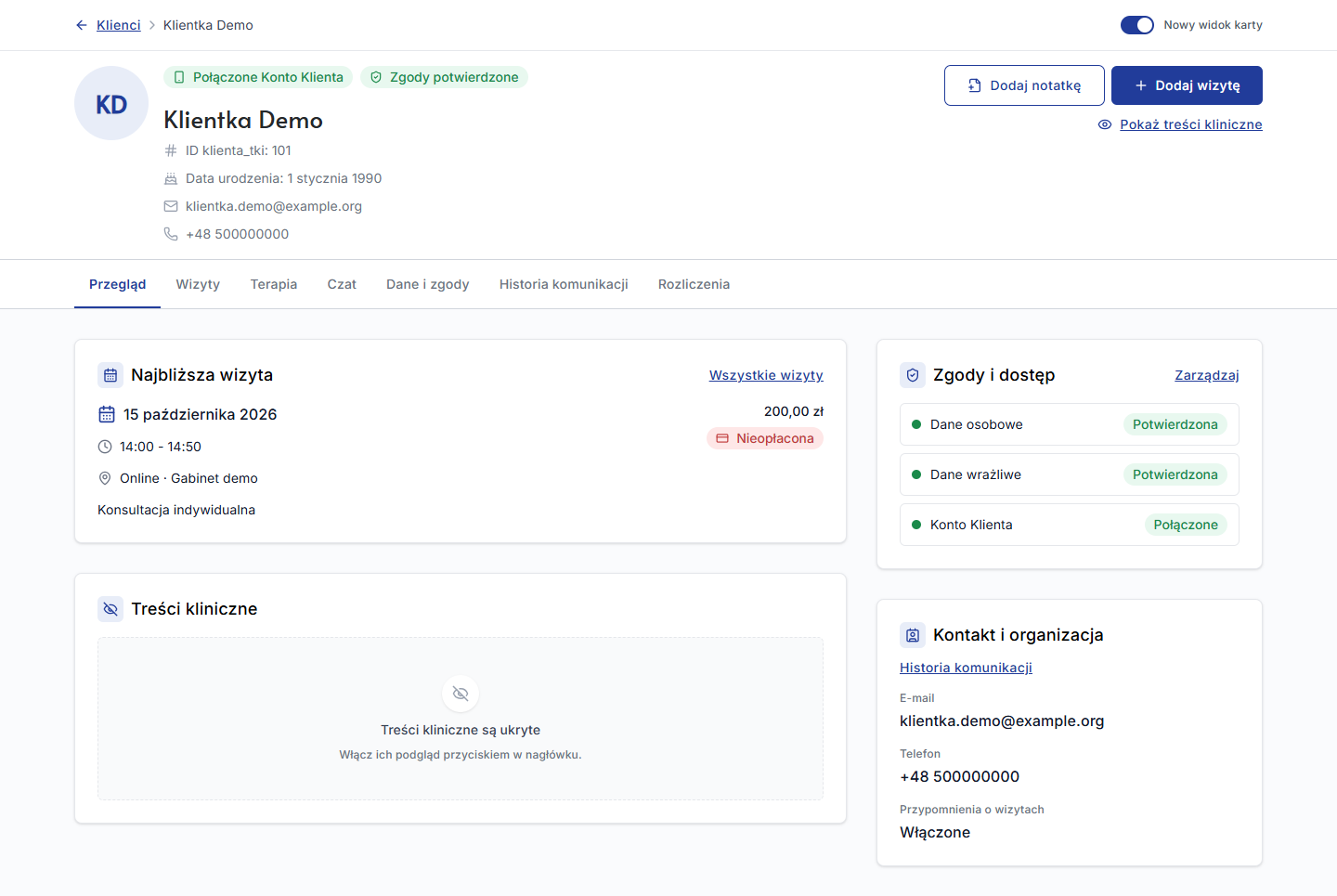Click the crossed-eye icon beside Treści kliniczne heading
This screenshot has height=896, width=1337.
tap(110, 609)
